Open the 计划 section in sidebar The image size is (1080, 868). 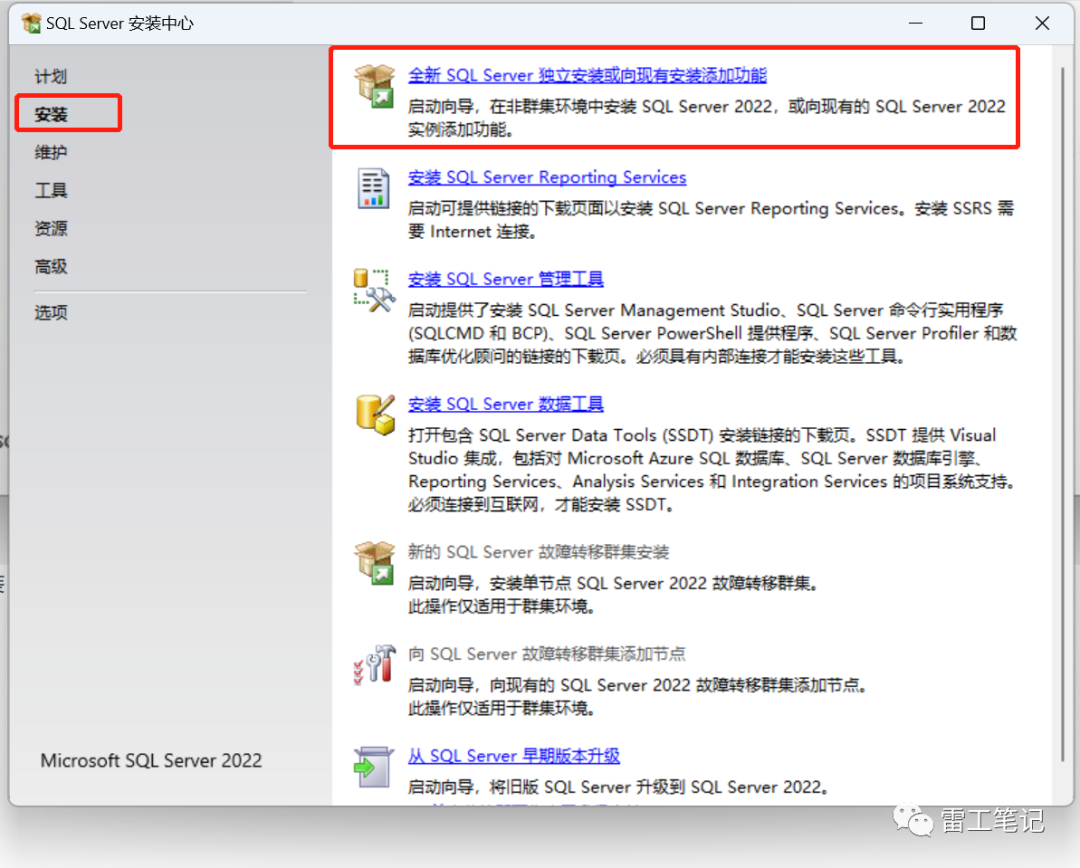point(51,76)
